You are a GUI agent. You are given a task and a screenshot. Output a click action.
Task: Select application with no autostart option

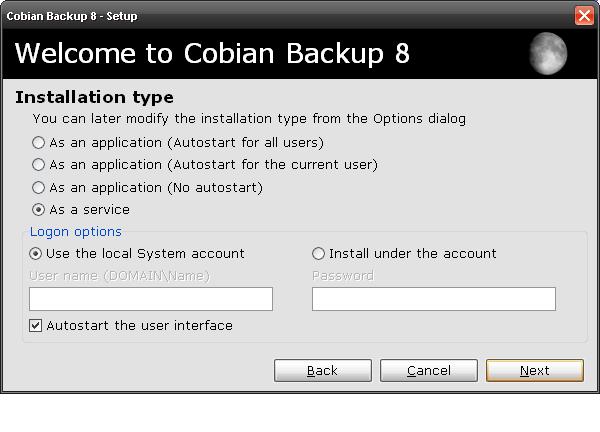coord(39,187)
